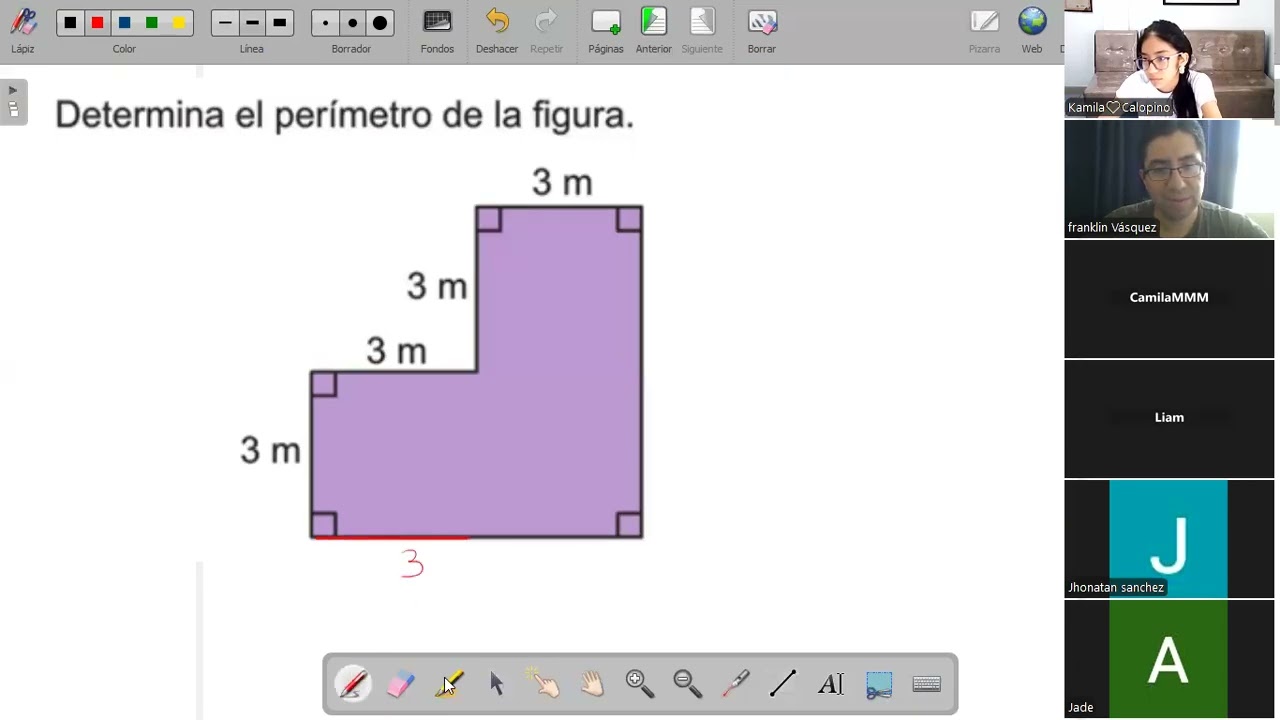Zoom out with the minus magnifier
Screen dimensions: 1280x720
(688, 684)
